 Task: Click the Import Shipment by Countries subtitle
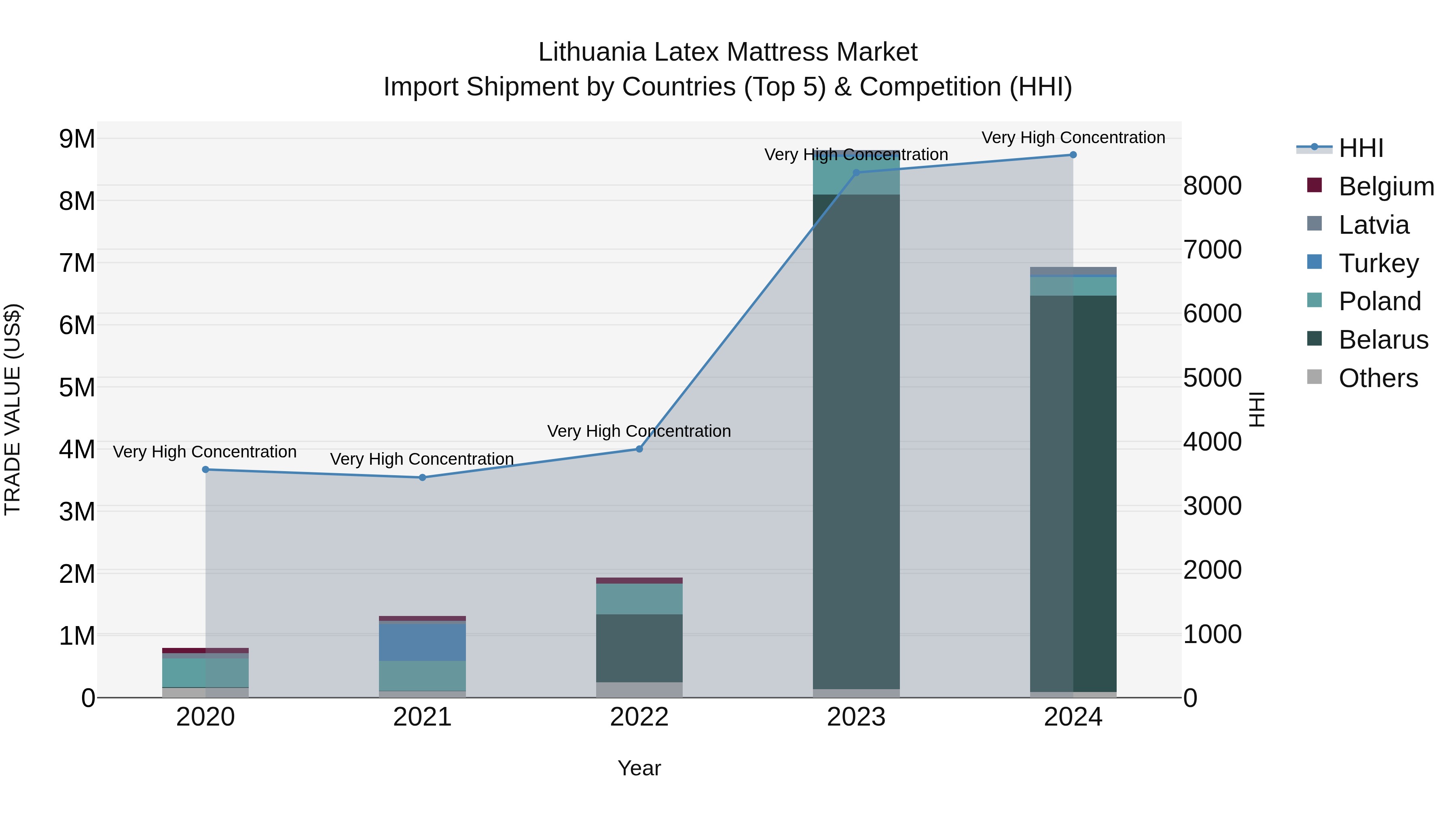(x=728, y=87)
